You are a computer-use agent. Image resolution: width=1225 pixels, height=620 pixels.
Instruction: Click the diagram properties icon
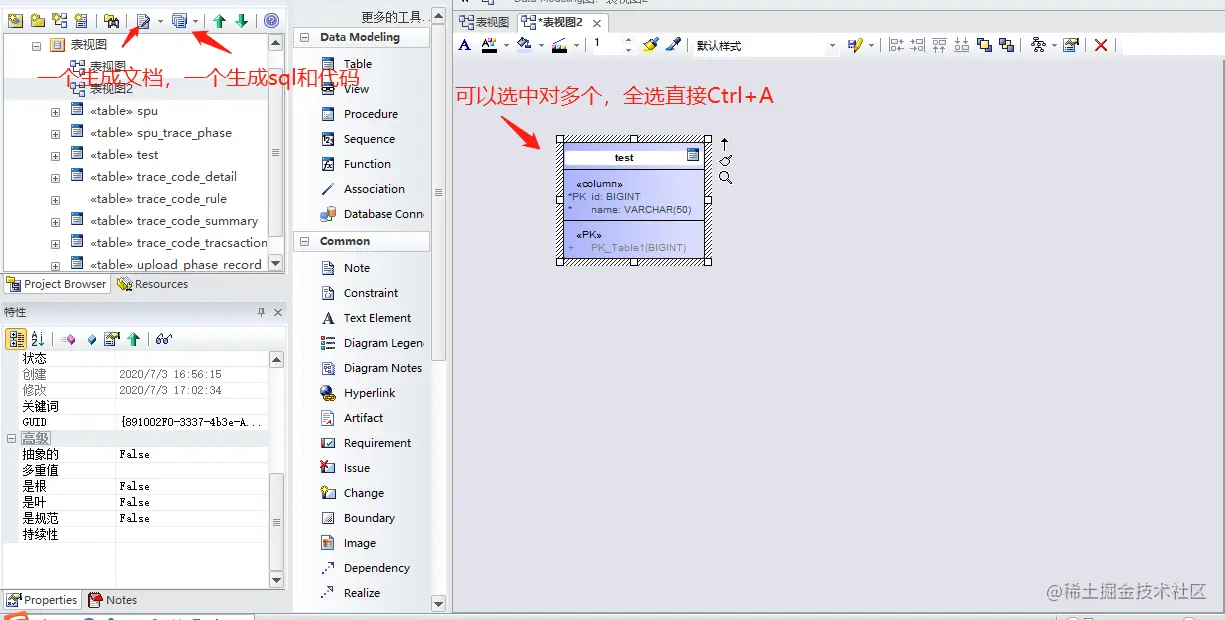pyautogui.click(x=1071, y=45)
